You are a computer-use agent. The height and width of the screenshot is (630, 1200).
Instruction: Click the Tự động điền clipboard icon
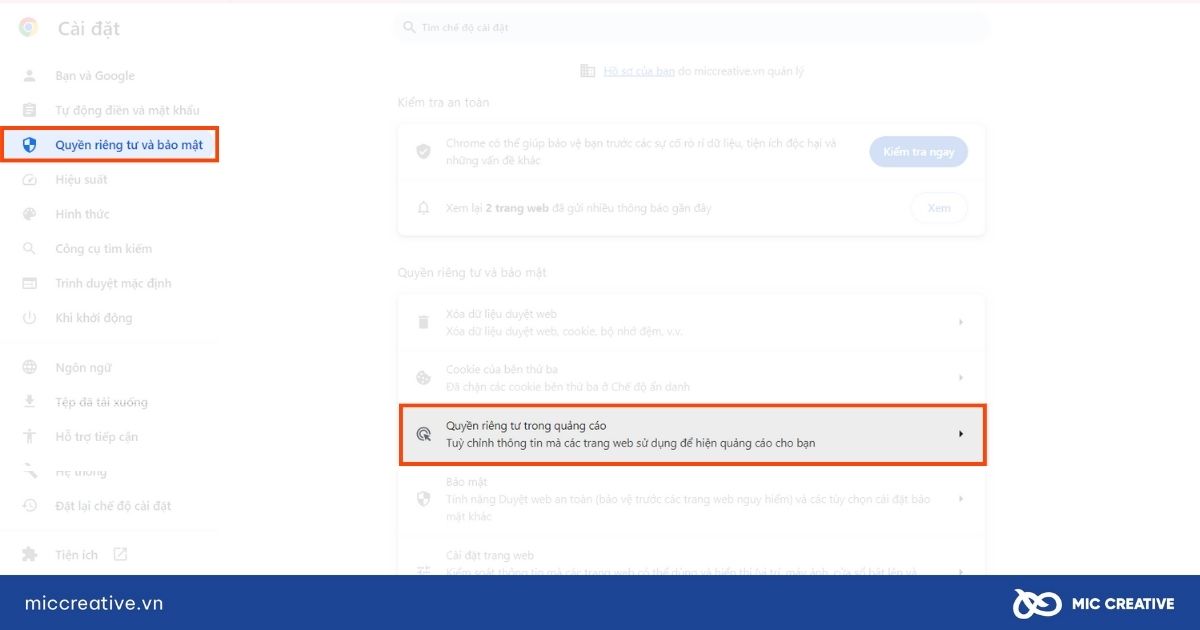[30, 110]
